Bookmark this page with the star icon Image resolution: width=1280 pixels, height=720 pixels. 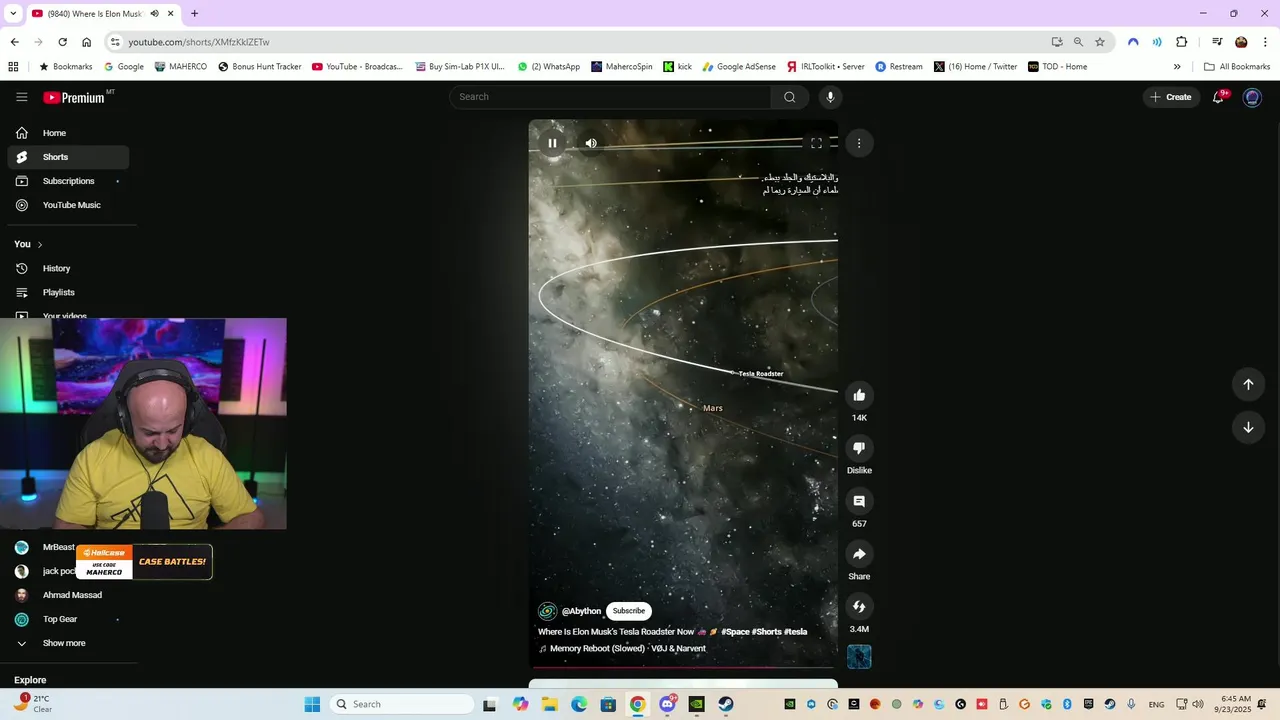tap(1100, 42)
